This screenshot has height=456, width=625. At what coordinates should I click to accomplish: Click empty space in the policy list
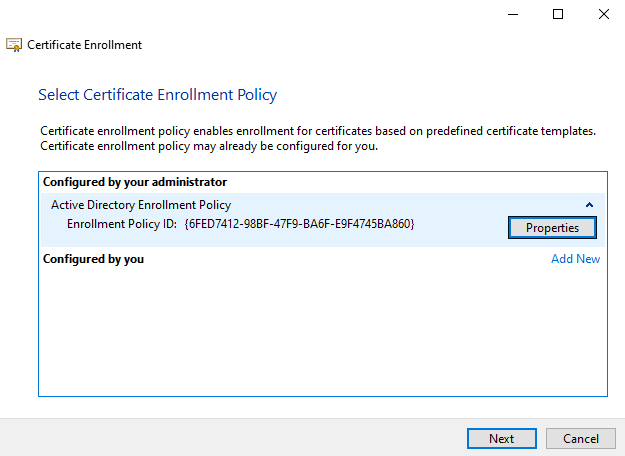(x=320, y=330)
